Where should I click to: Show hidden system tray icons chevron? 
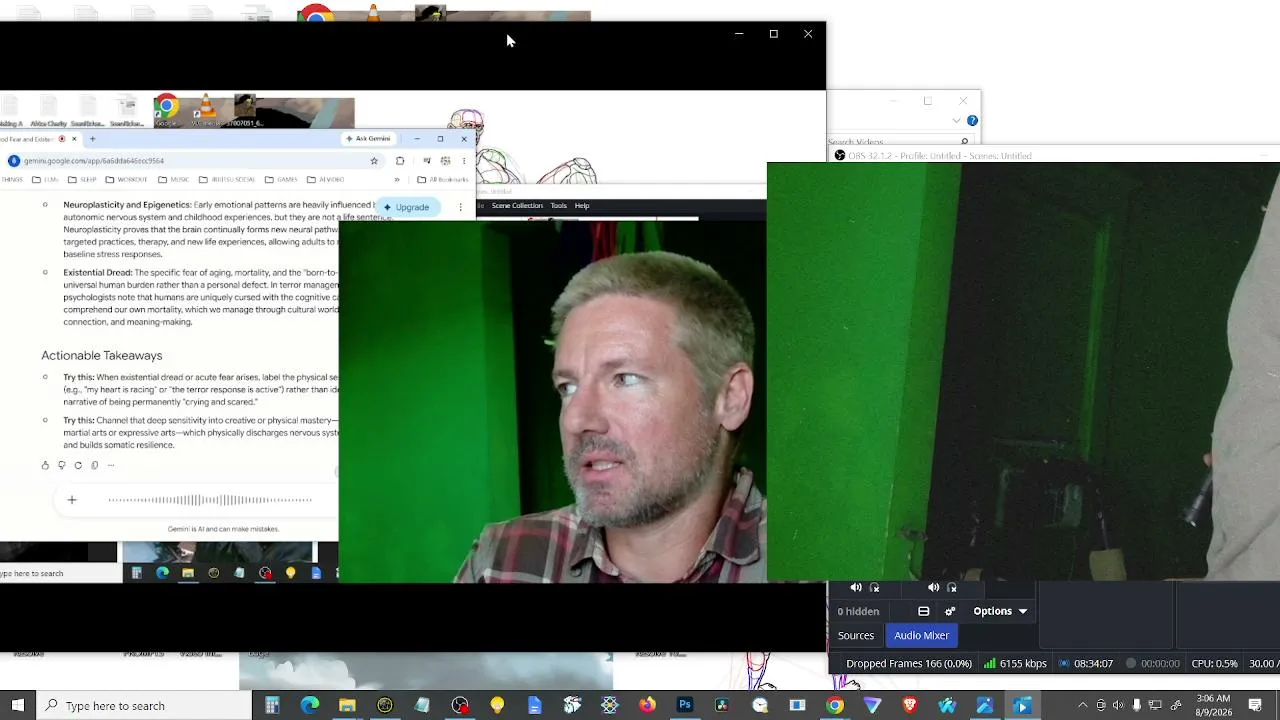coord(1082,705)
